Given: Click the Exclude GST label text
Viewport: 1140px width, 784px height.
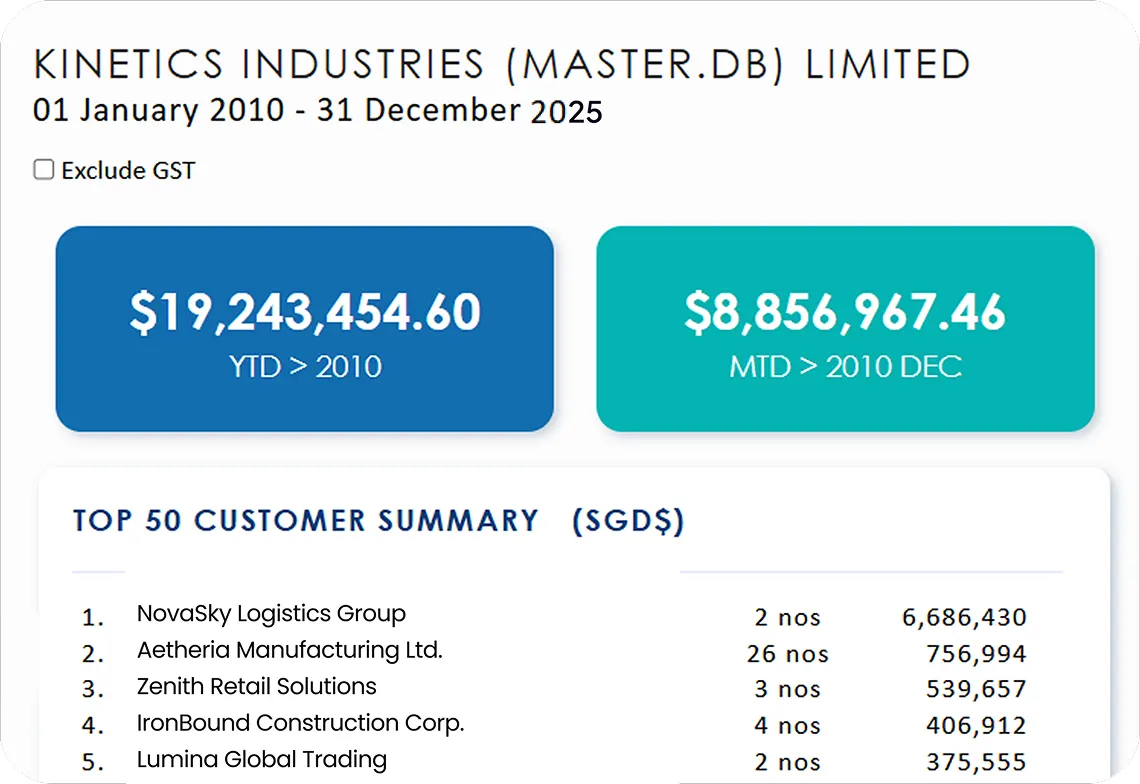Looking at the screenshot, I should pyautogui.click(x=128, y=171).
